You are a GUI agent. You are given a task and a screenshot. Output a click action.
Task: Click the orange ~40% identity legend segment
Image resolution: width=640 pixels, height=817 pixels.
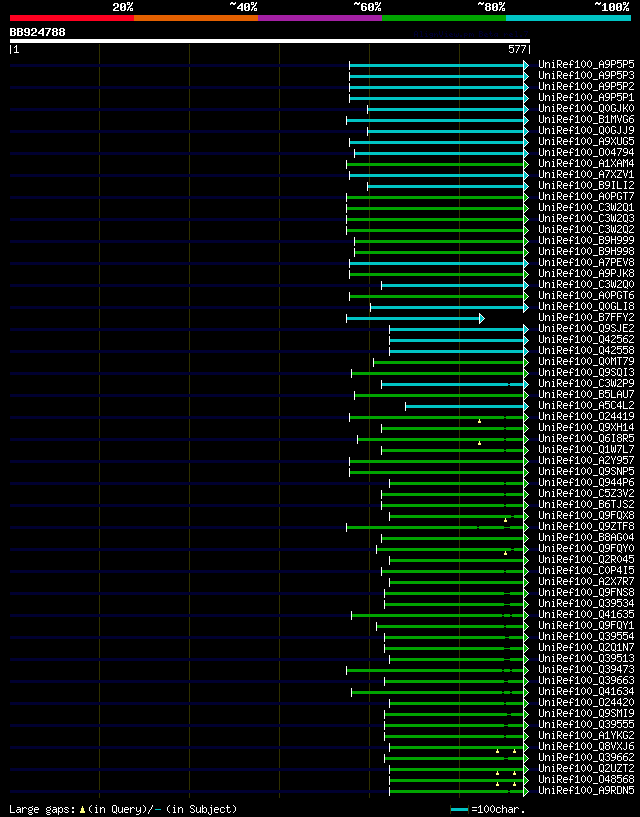click(196, 18)
